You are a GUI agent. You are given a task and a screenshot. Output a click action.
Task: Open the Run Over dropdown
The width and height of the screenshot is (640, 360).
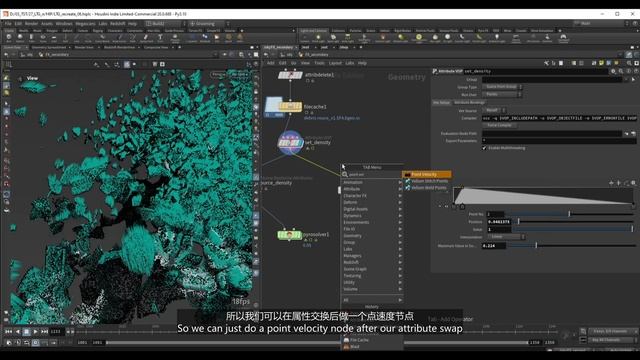pos(502,94)
